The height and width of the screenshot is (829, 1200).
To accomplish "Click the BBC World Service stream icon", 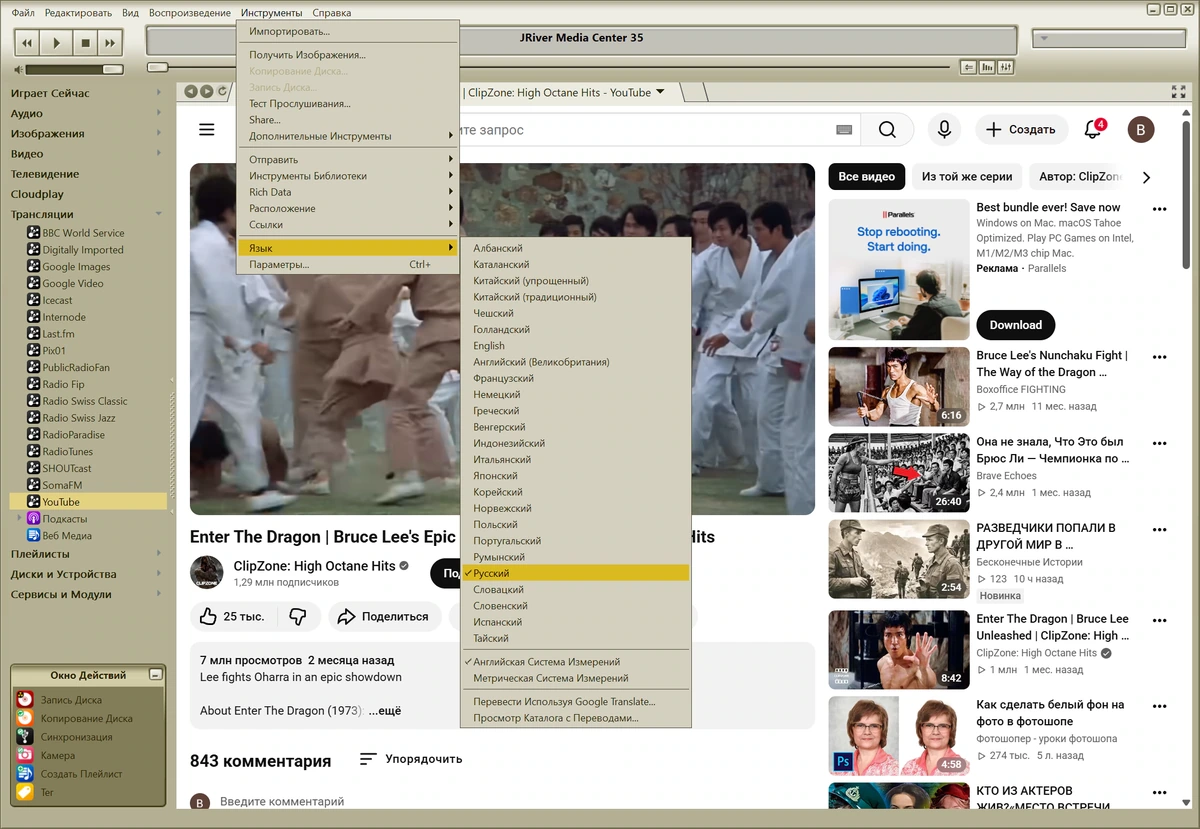I will tap(33, 233).
